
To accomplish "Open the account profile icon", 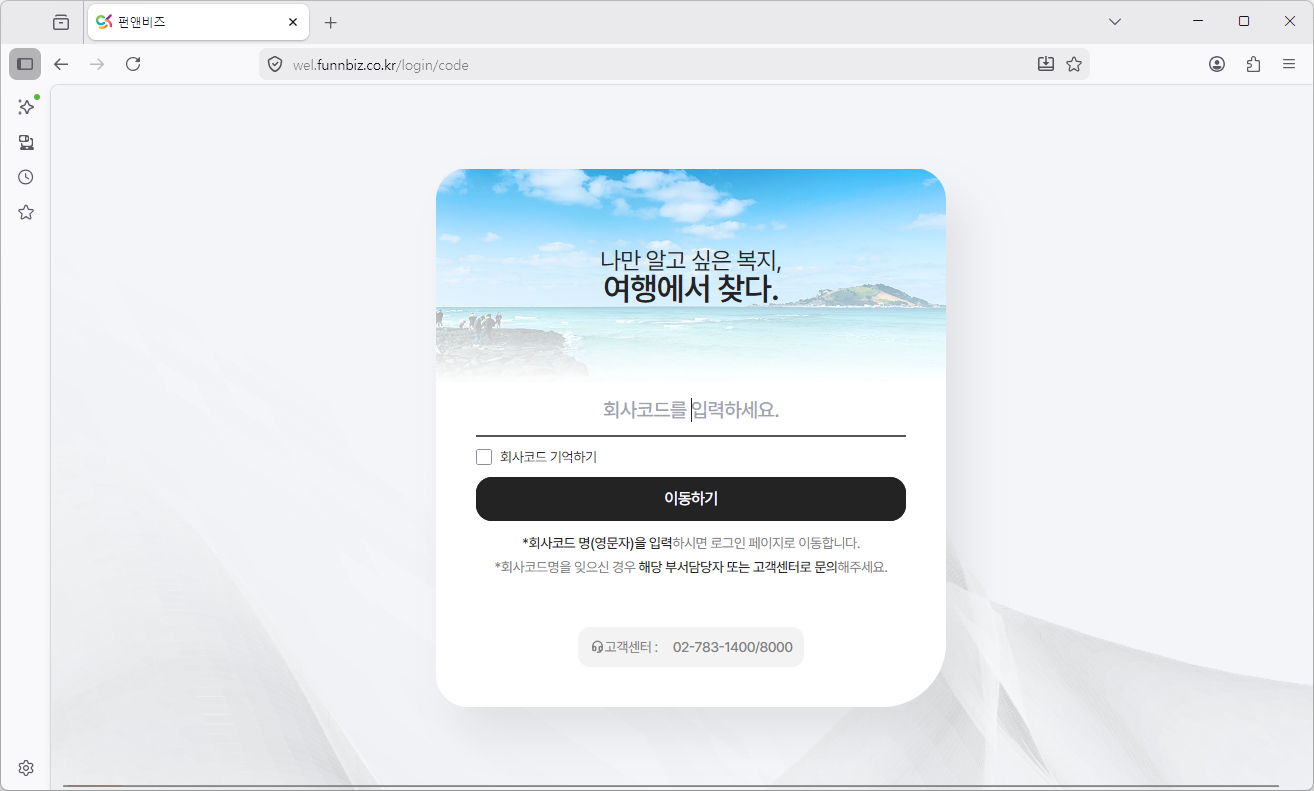I will point(1217,64).
